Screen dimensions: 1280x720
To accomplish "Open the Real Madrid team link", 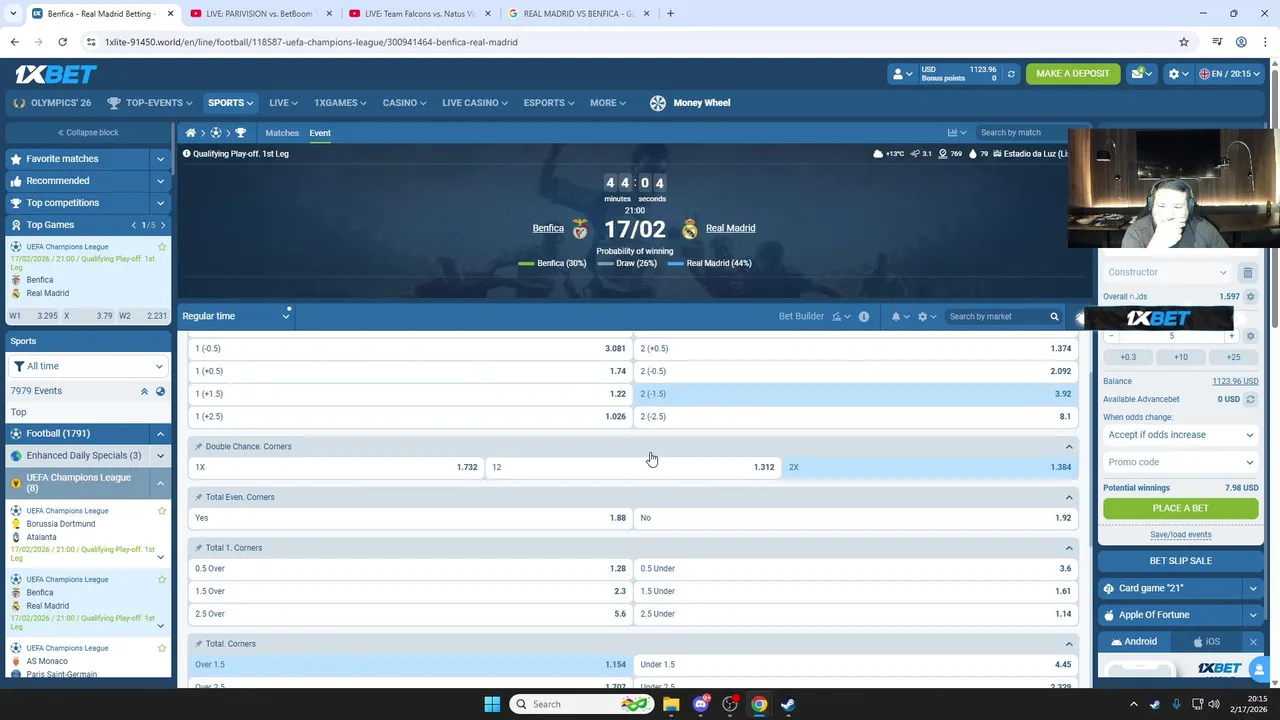I will (730, 228).
